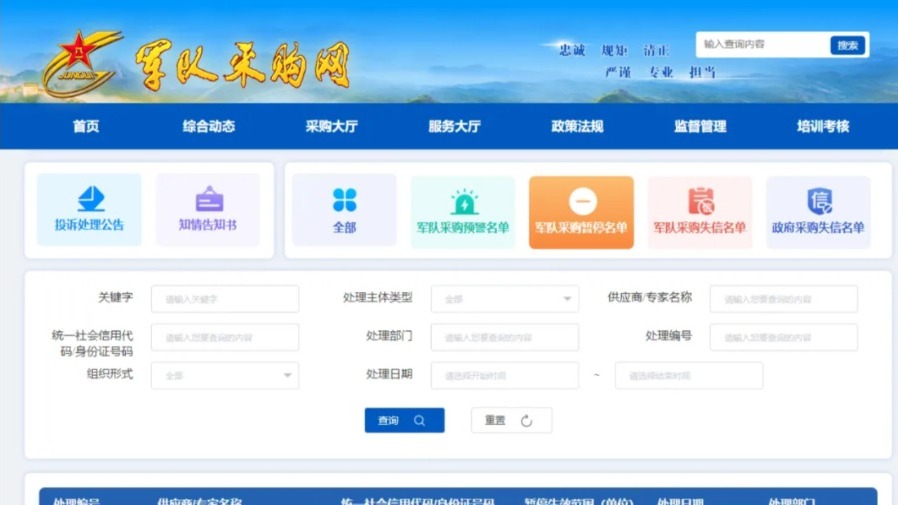Screen dimensions: 898x505
Task: Open 知情告知书 card icon
Action: 209,199
